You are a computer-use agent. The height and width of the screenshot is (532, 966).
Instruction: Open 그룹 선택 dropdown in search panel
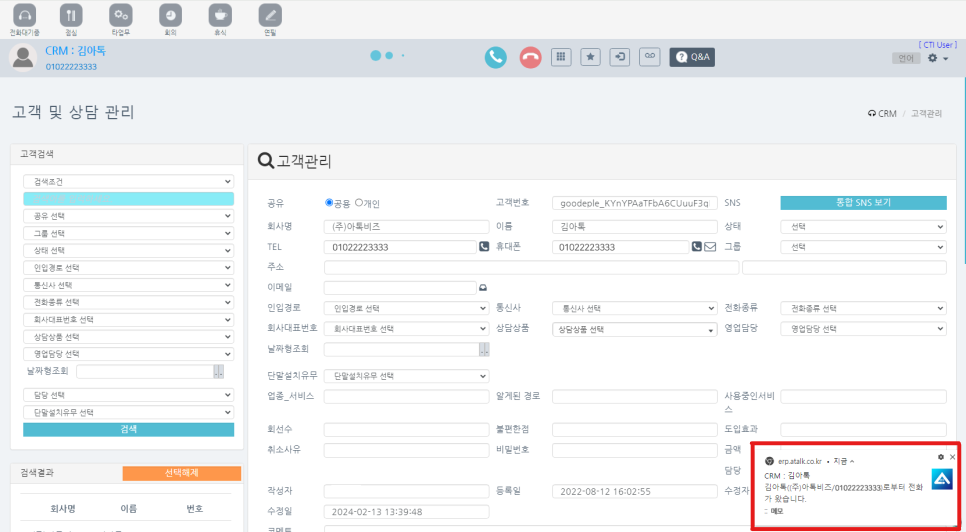pos(129,233)
